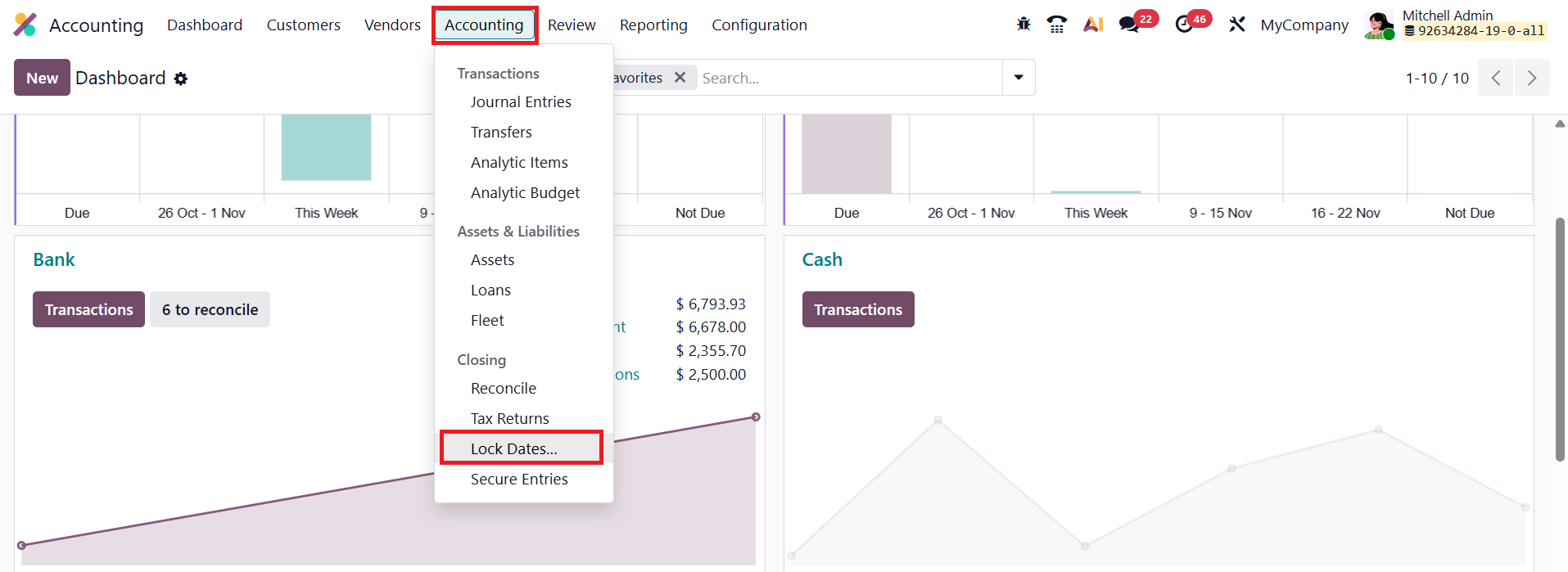Open the MyCompany company switcher

tap(1304, 25)
